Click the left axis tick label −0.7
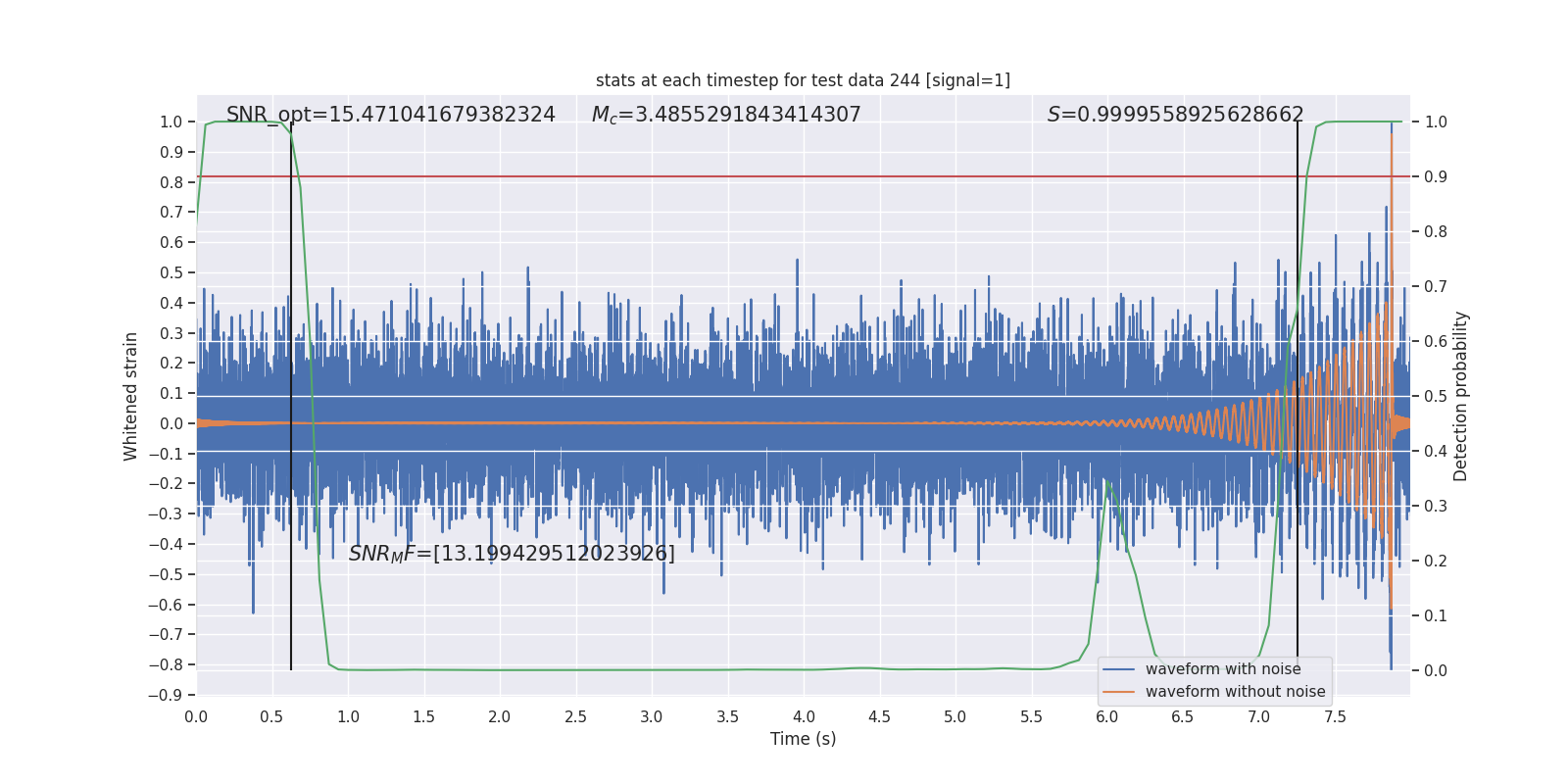 coord(165,635)
